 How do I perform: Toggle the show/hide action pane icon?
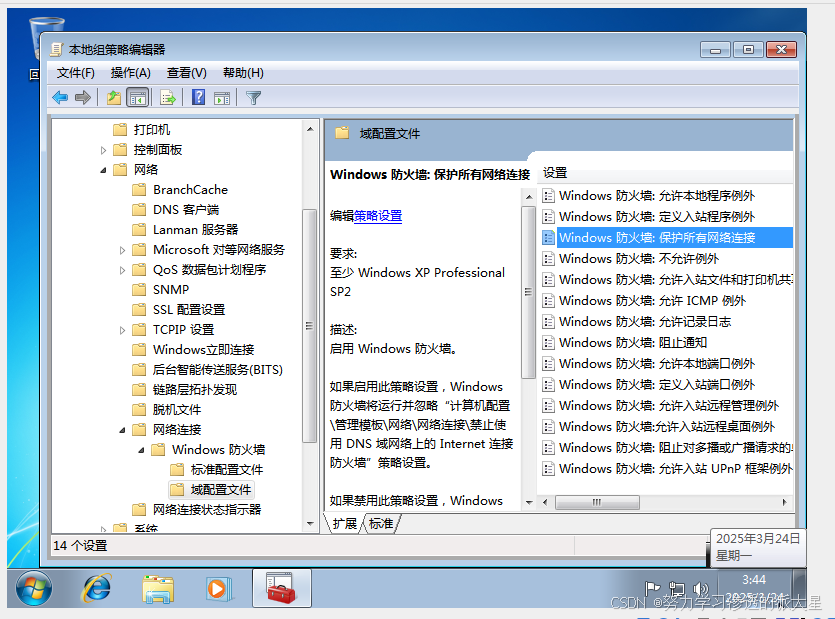(222, 98)
